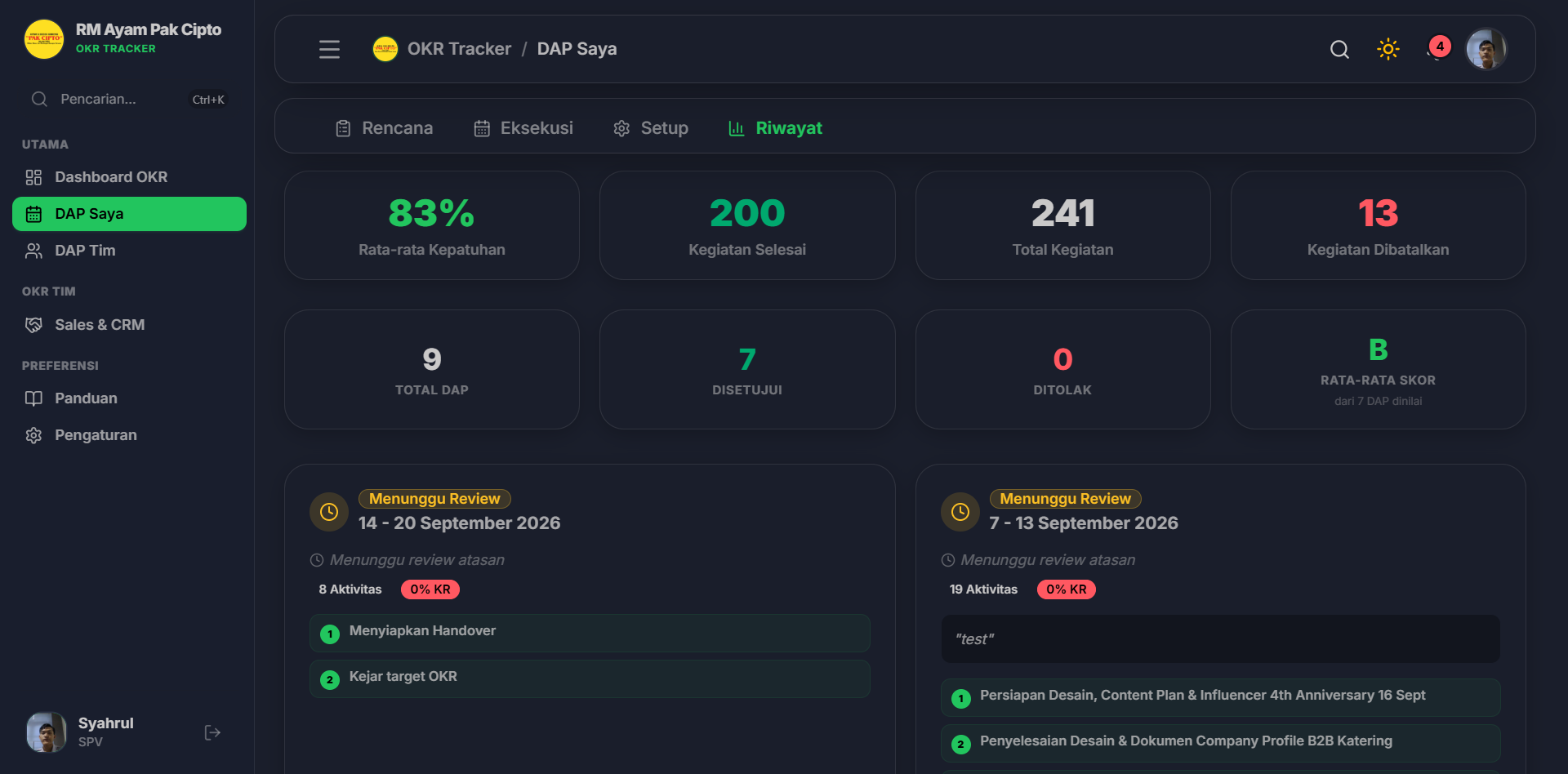Click the "test" note box
Screen dimensions: 1568x774
coord(1220,639)
